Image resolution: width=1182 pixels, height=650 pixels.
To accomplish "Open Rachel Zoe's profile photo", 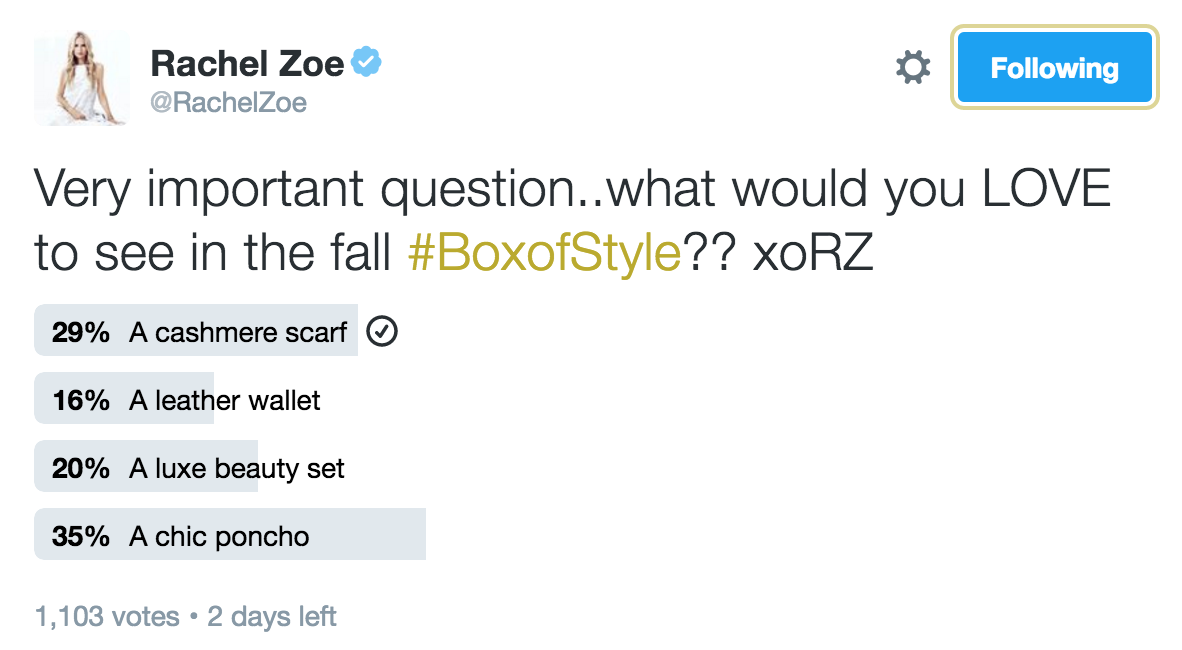I will pyautogui.click(x=81, y=78).
